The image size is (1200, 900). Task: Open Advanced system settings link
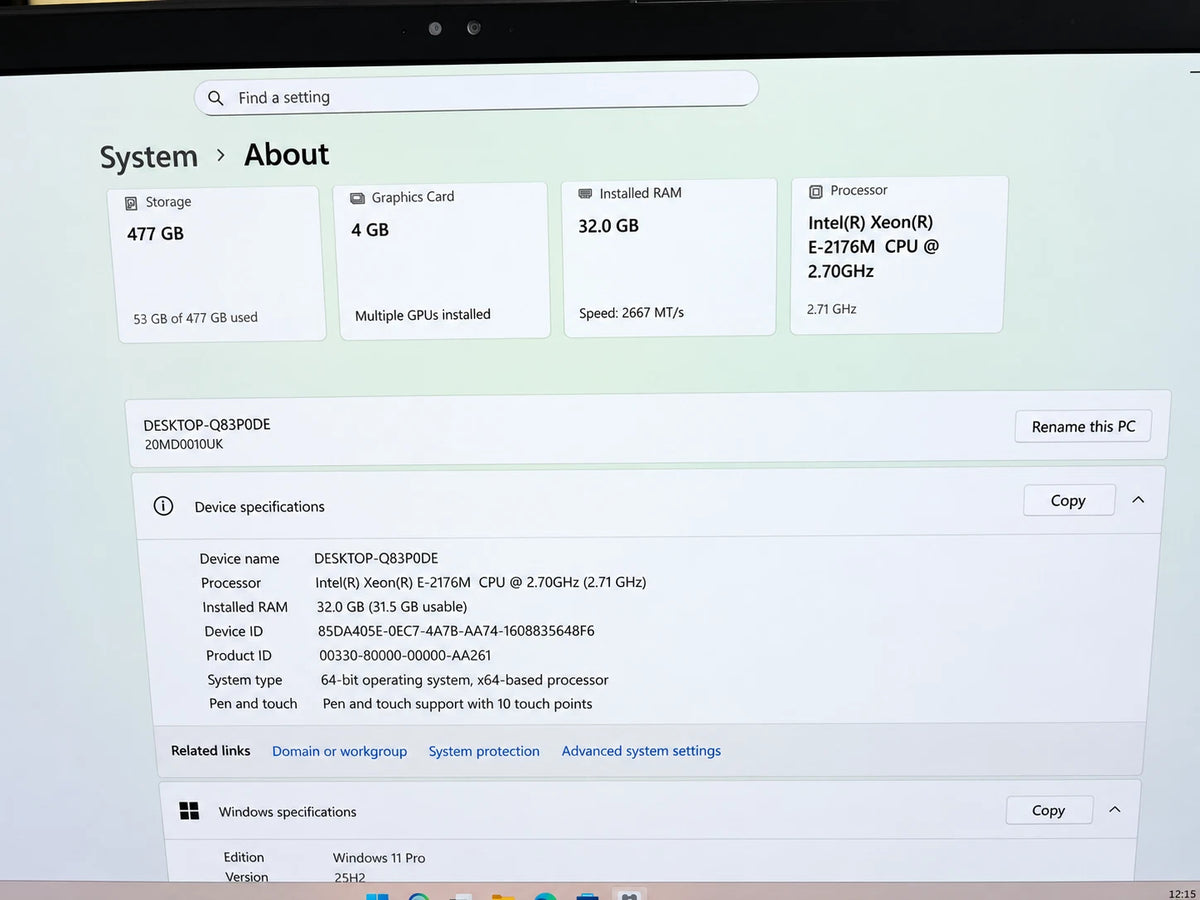click(x=641, y=750)
